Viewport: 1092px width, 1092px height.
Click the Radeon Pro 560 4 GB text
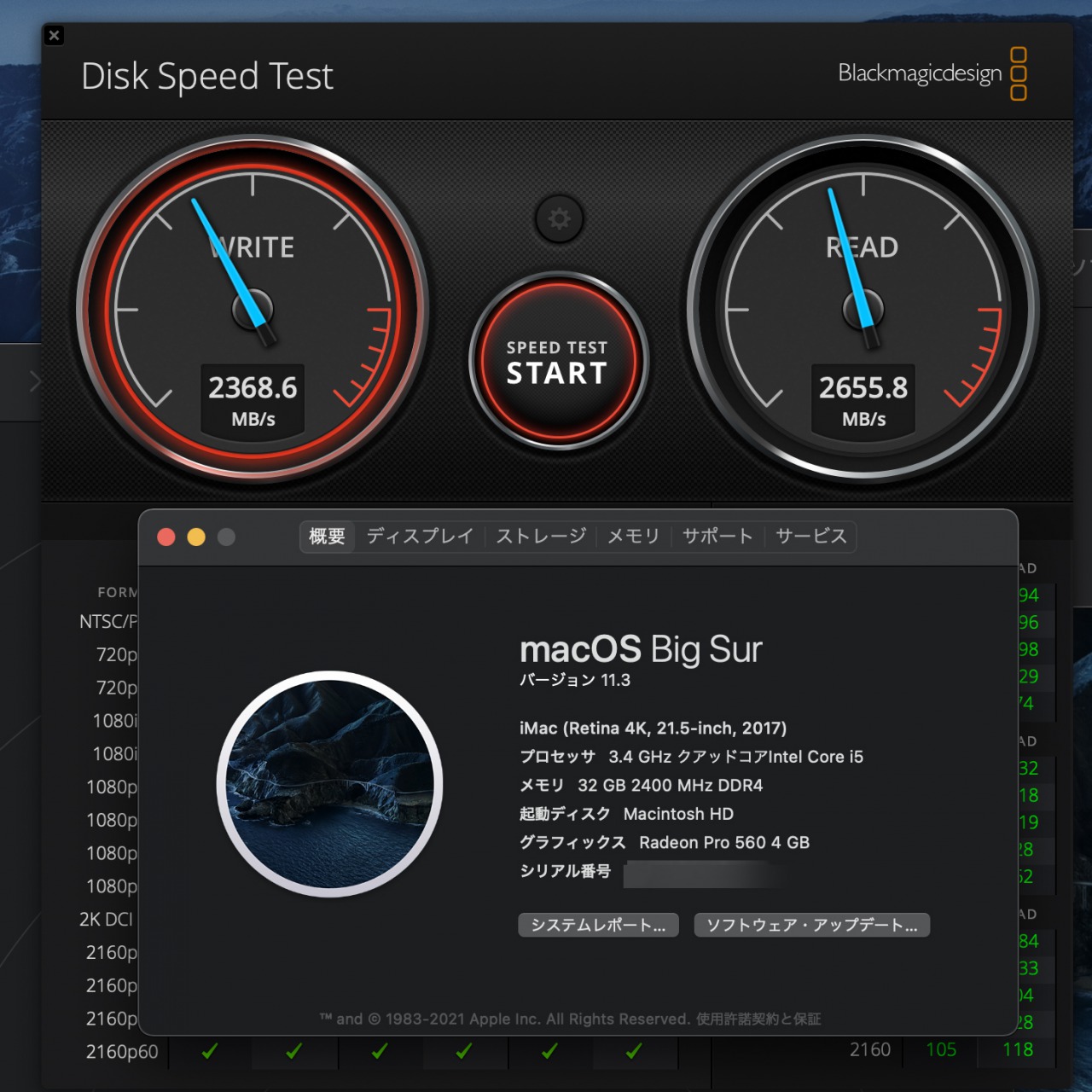pos(724,842)
